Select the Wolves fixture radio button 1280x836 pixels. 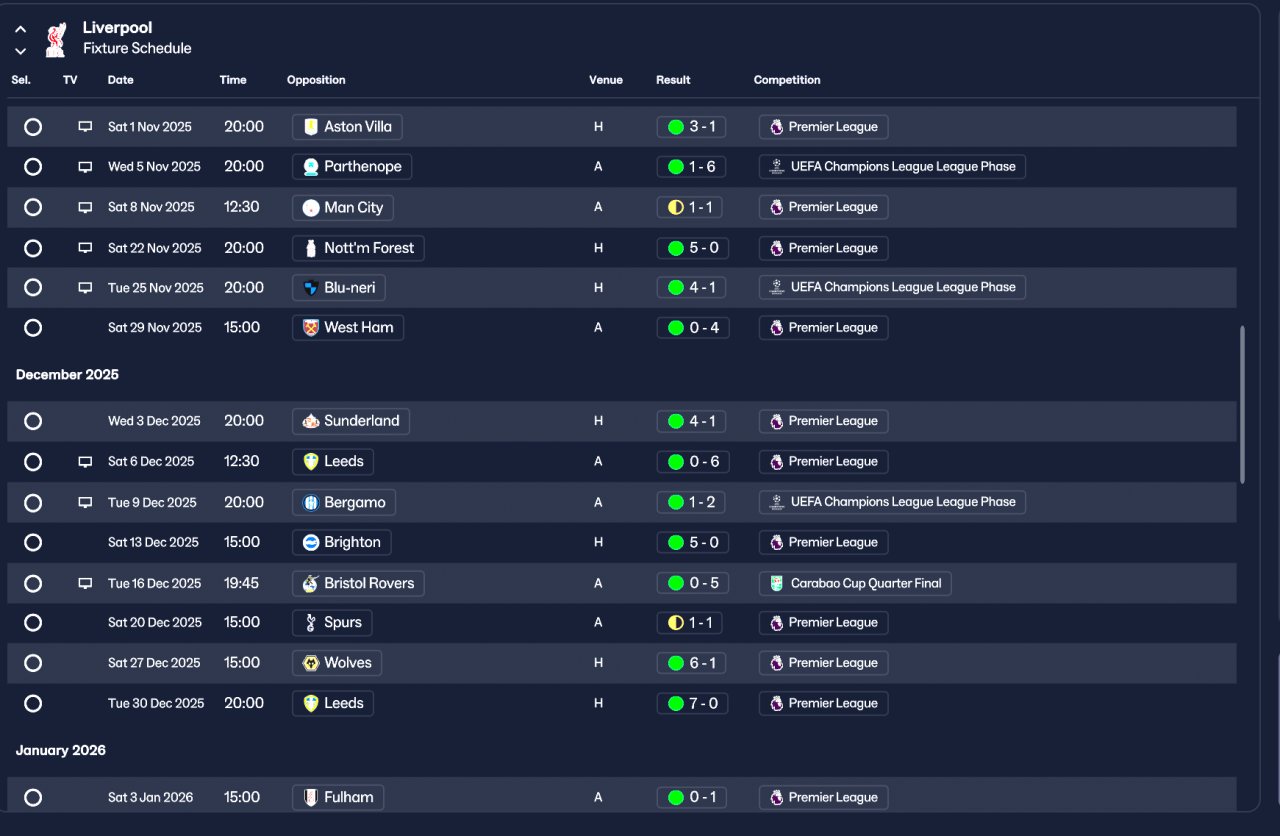click(33, 663)
